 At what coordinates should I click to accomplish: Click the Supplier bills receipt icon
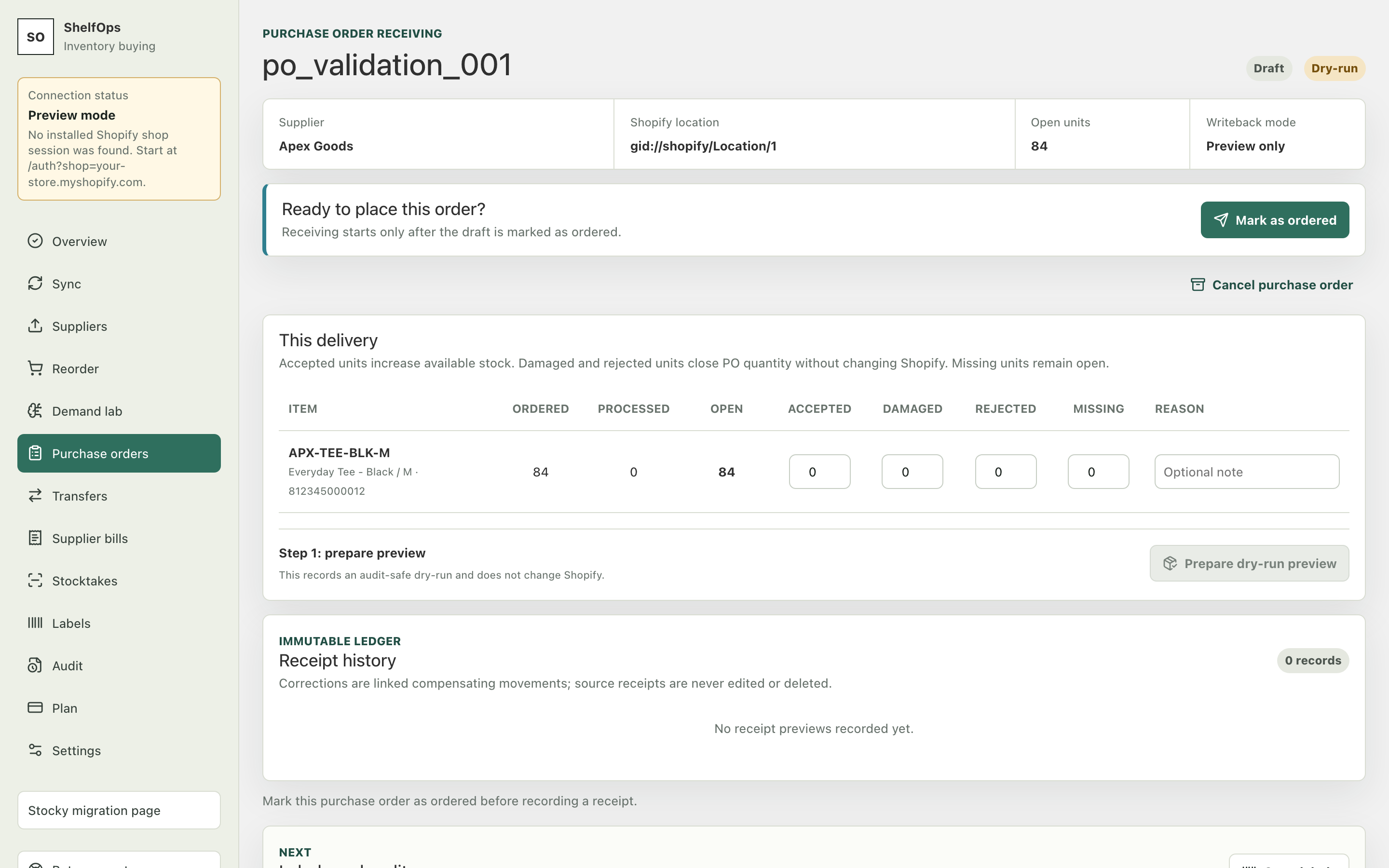35,538
